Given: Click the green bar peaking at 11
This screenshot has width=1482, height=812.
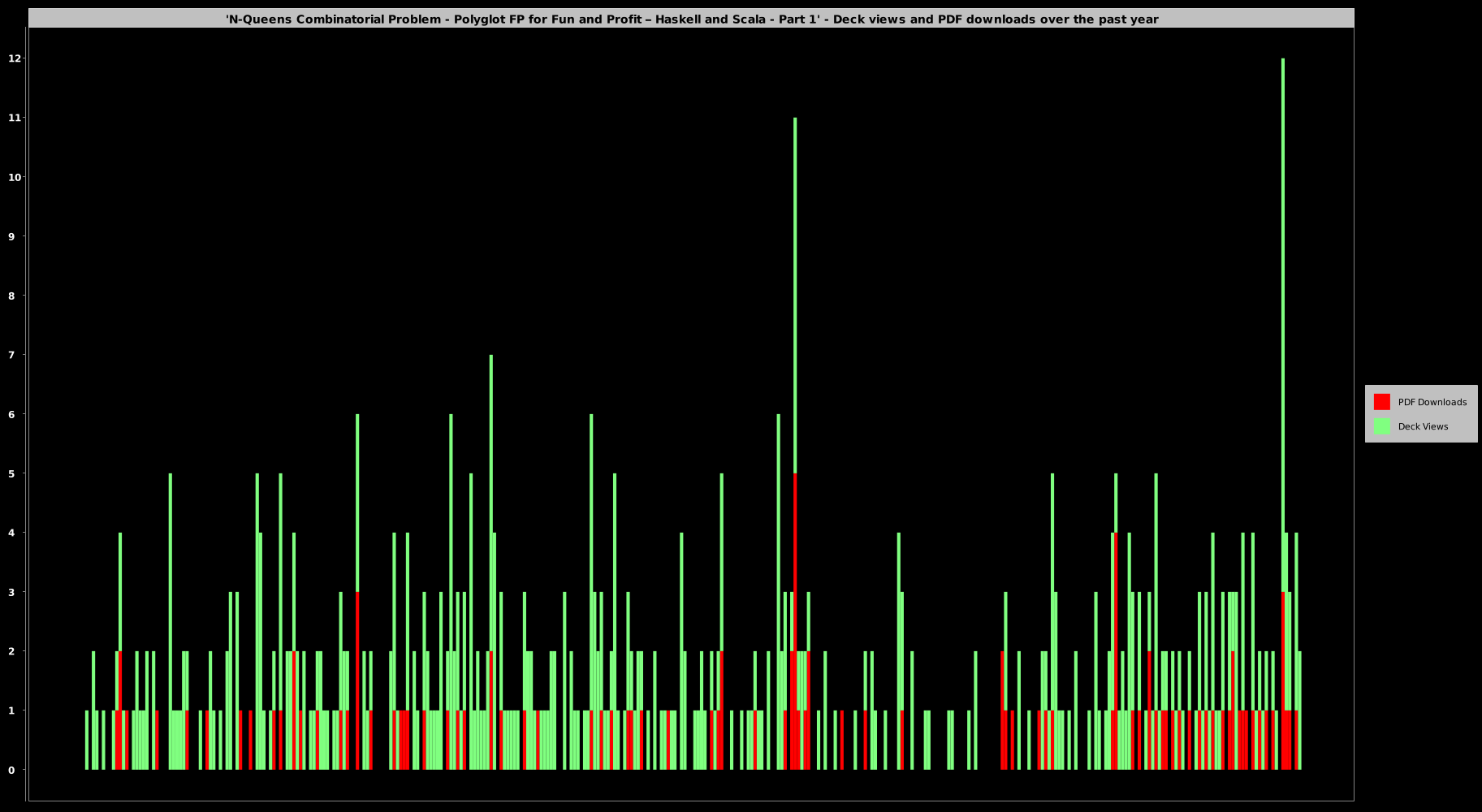Looking at the screenshot, I should [x=795, y=296].
